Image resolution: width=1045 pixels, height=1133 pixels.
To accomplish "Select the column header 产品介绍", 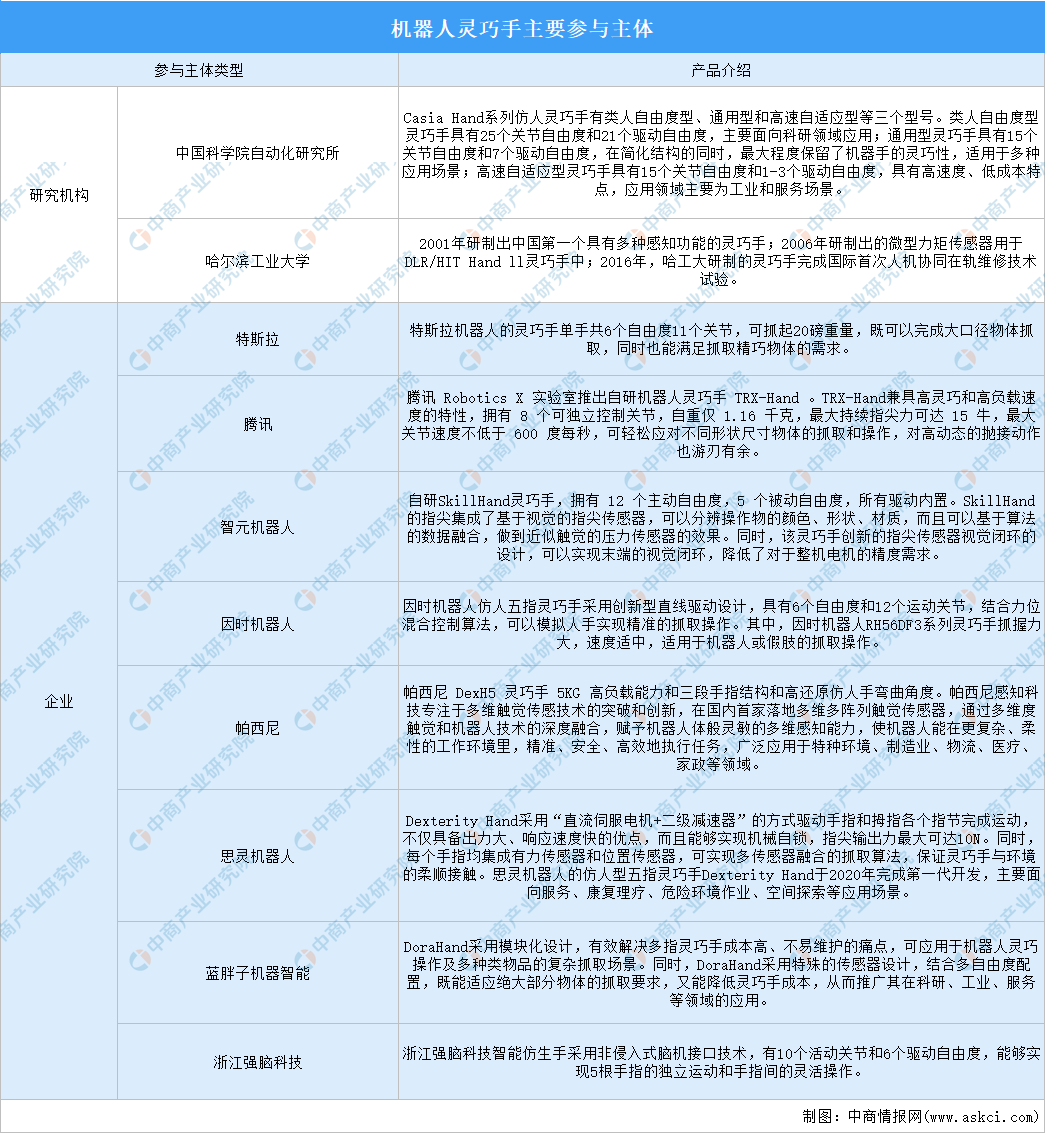I will 721,70.
